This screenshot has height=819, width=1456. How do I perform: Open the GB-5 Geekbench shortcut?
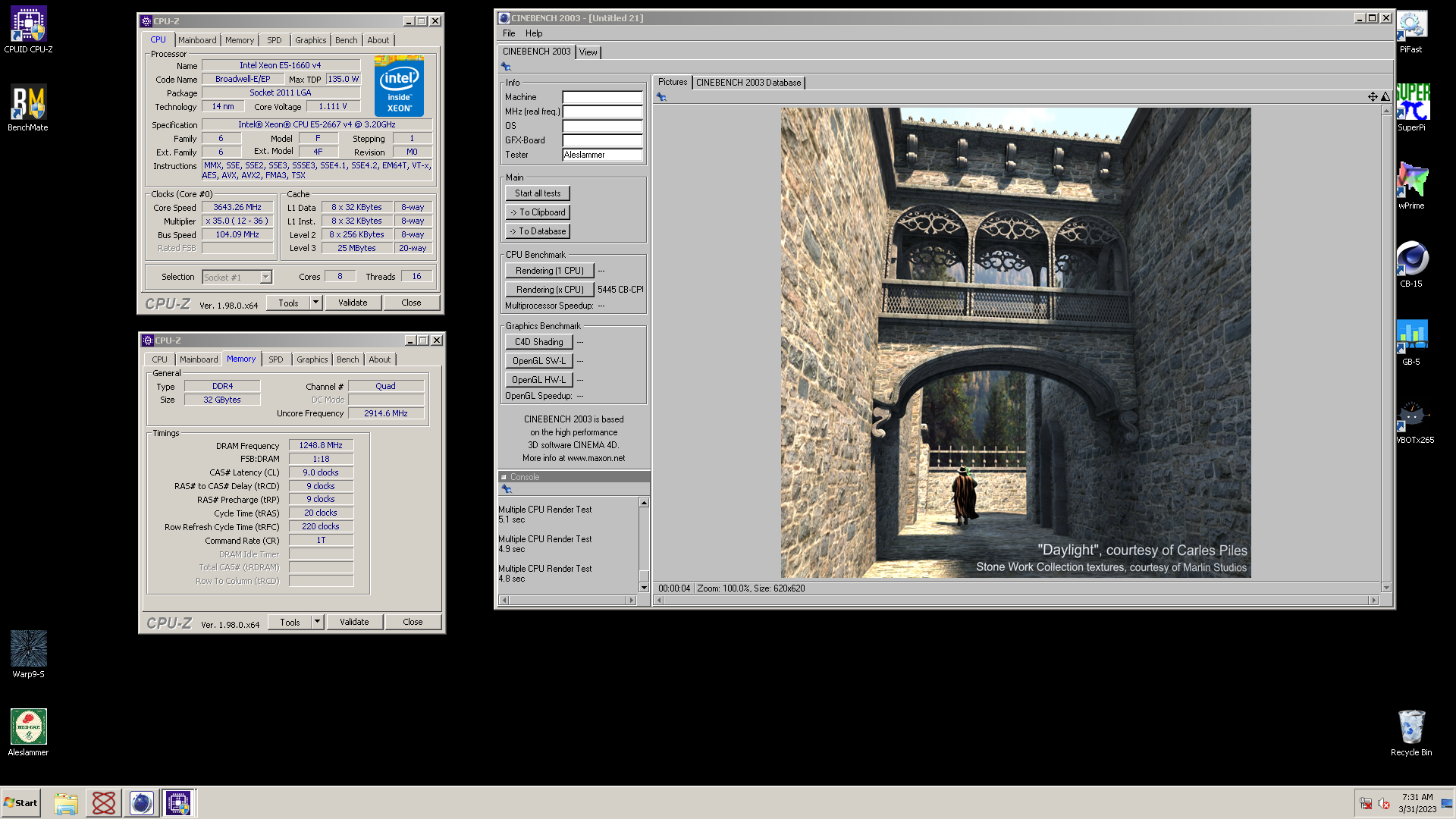(x=1411, y=342)
